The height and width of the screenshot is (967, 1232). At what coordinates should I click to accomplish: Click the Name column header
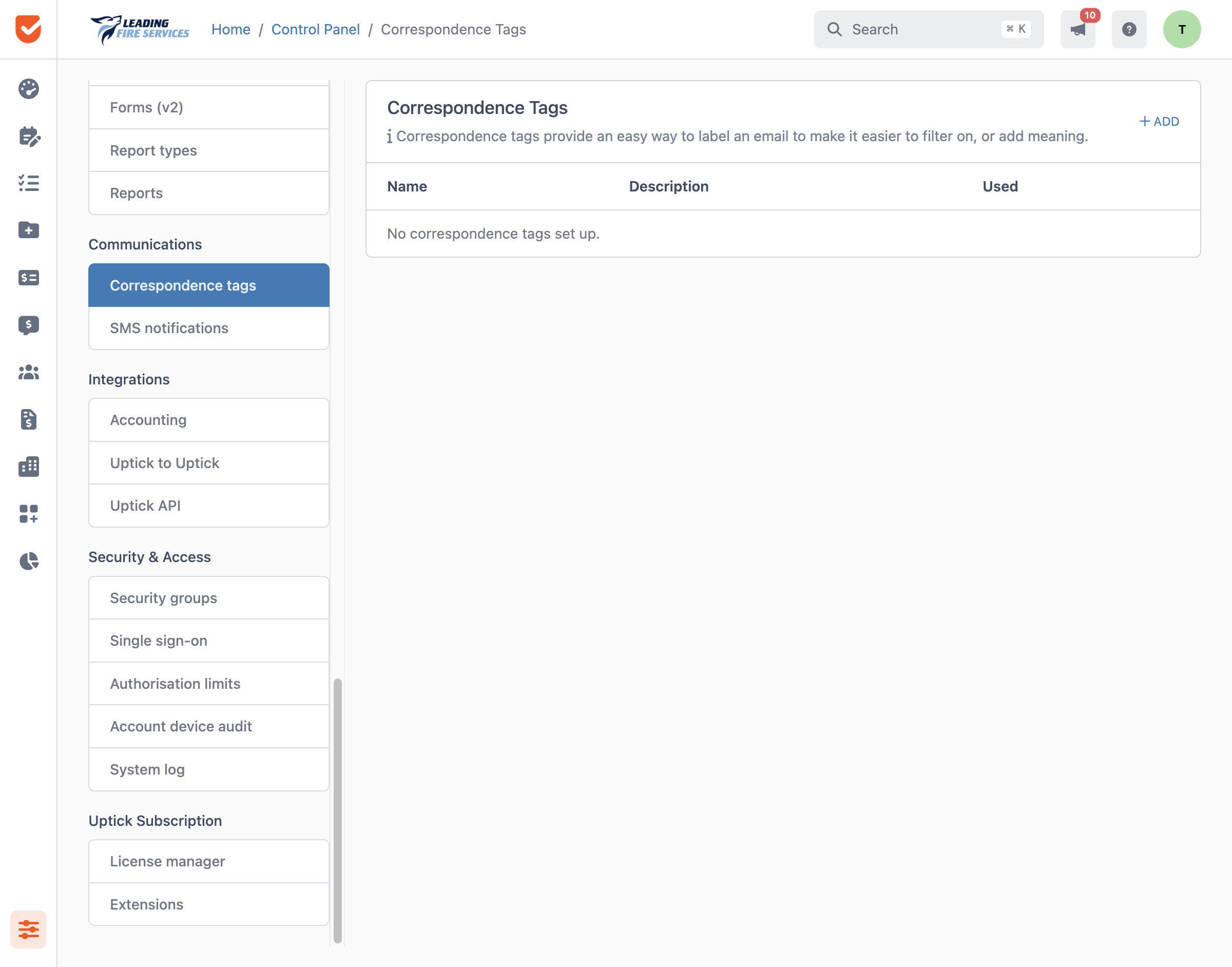pos(407,186)
